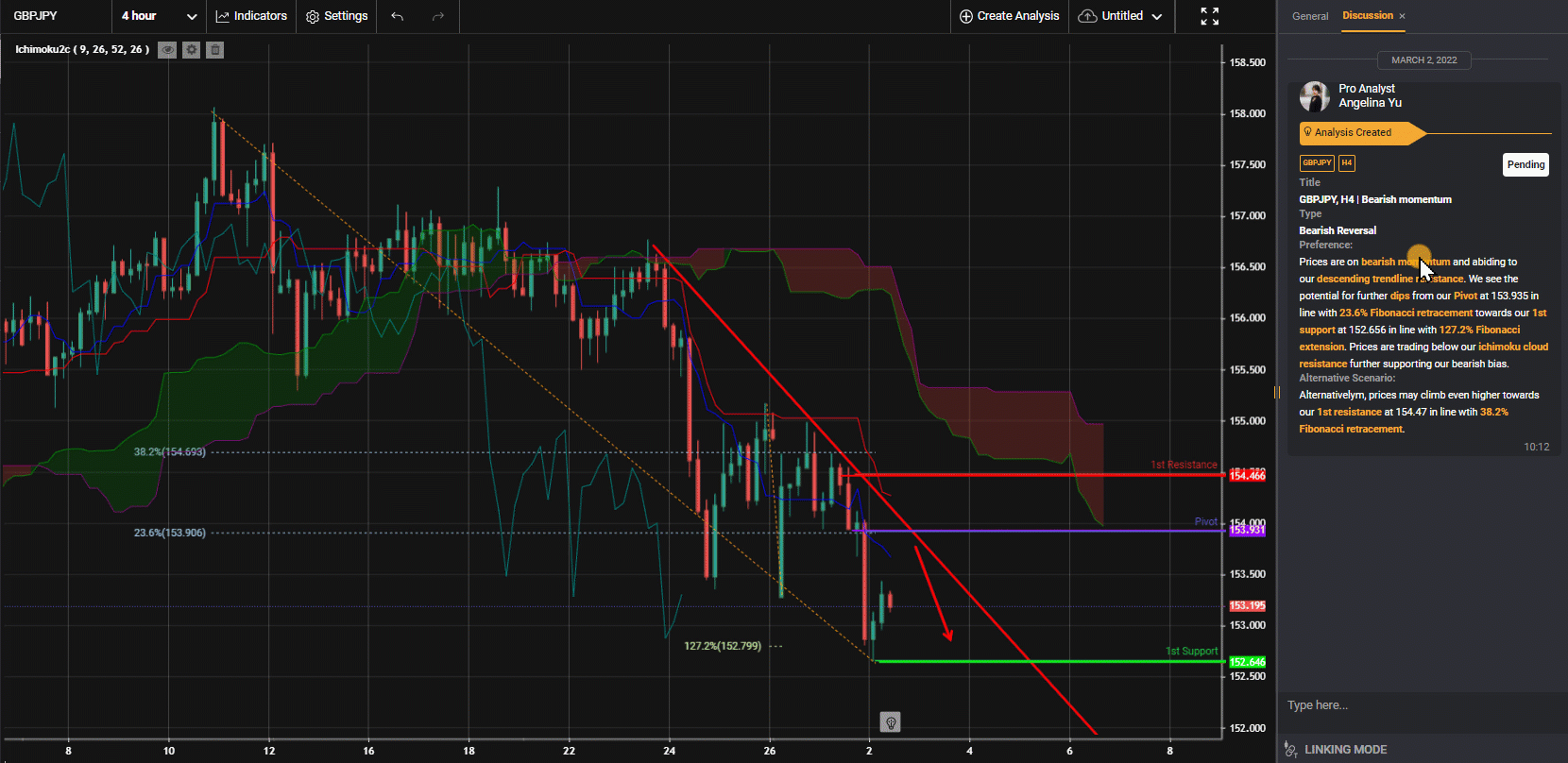Select the 1st Resistance price label 154.466

(x=1247, y=476)
